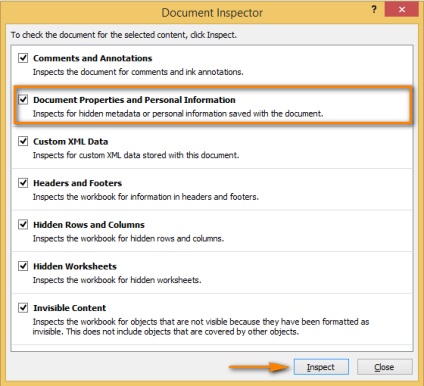This screenshot has height=386, width=424.
Task: Uncheck the Hidden Worksheets checkbox
Action: 23,266
